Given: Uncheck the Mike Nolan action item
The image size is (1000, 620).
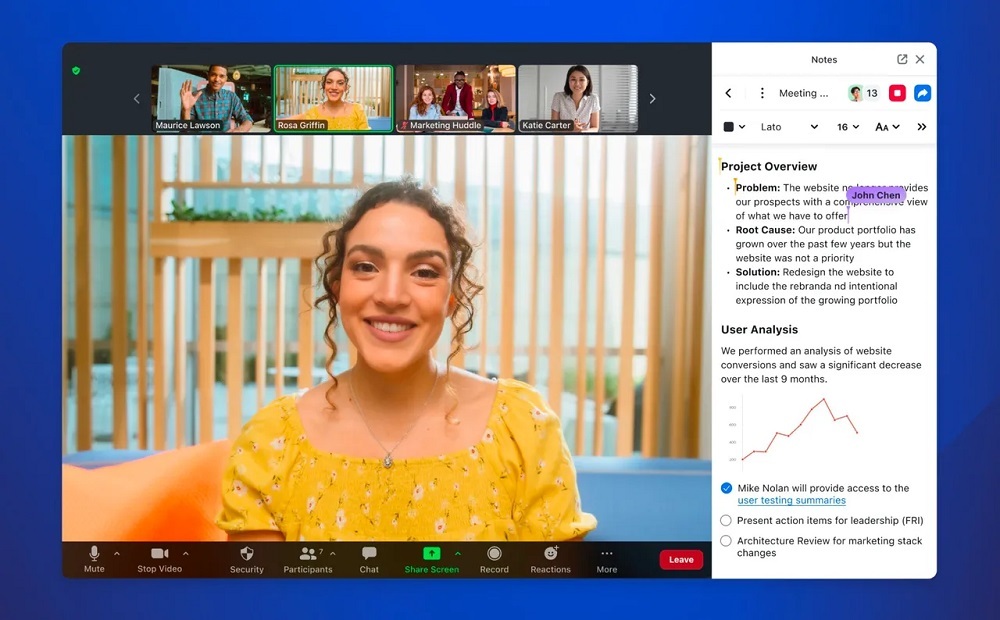Looking at the screenshot, I should [x=726, y=488].
